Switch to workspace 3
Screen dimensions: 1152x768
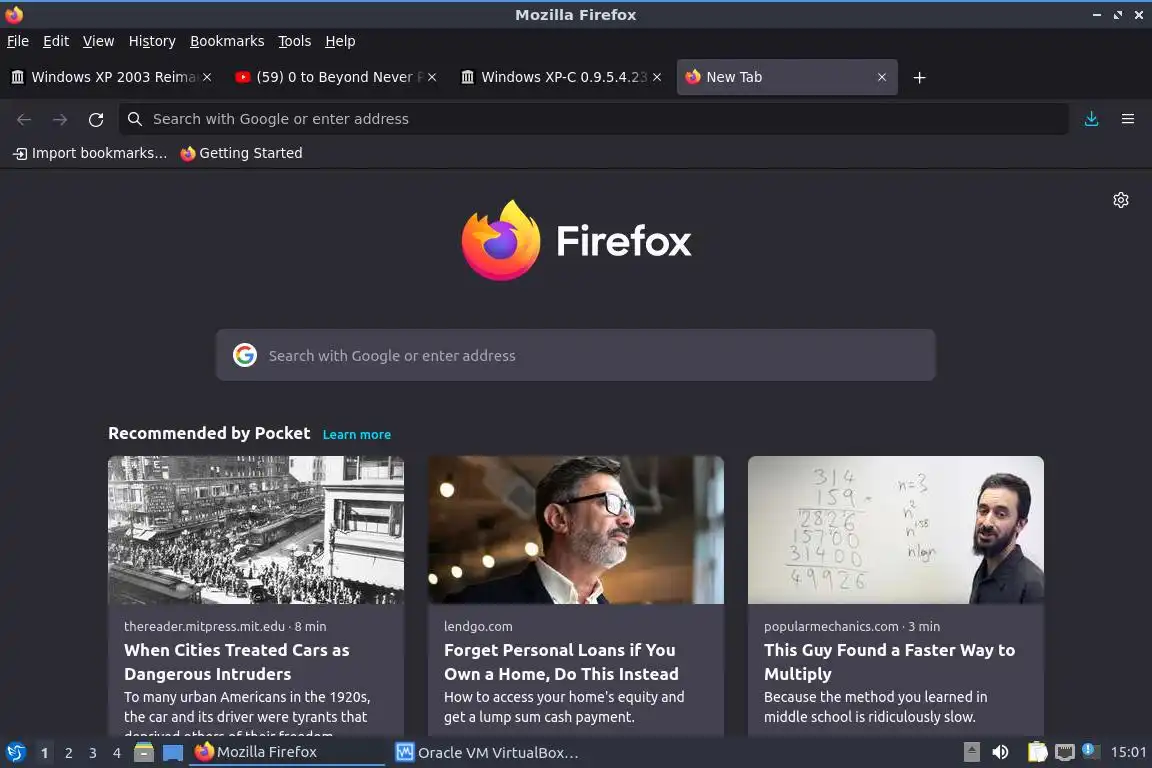point(93,753)
